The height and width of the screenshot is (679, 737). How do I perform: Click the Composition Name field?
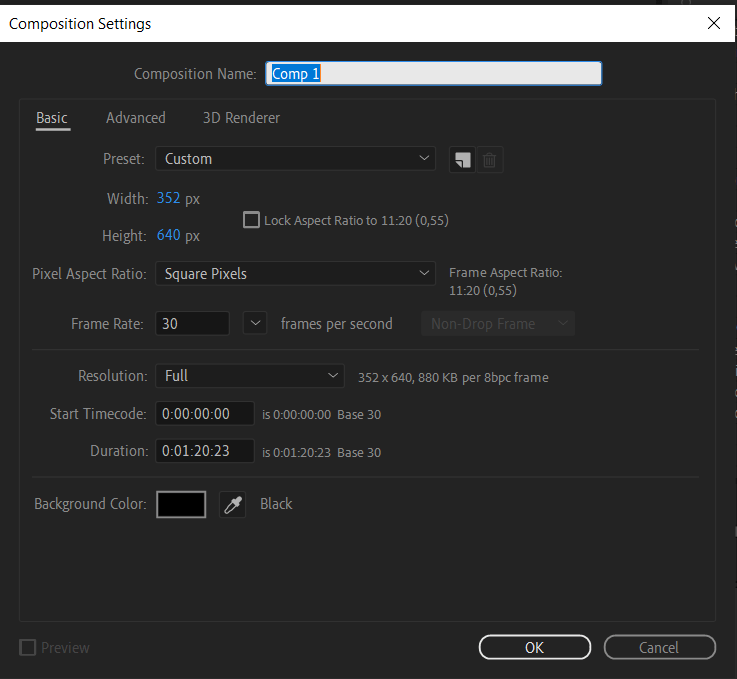tap(433, 74)
